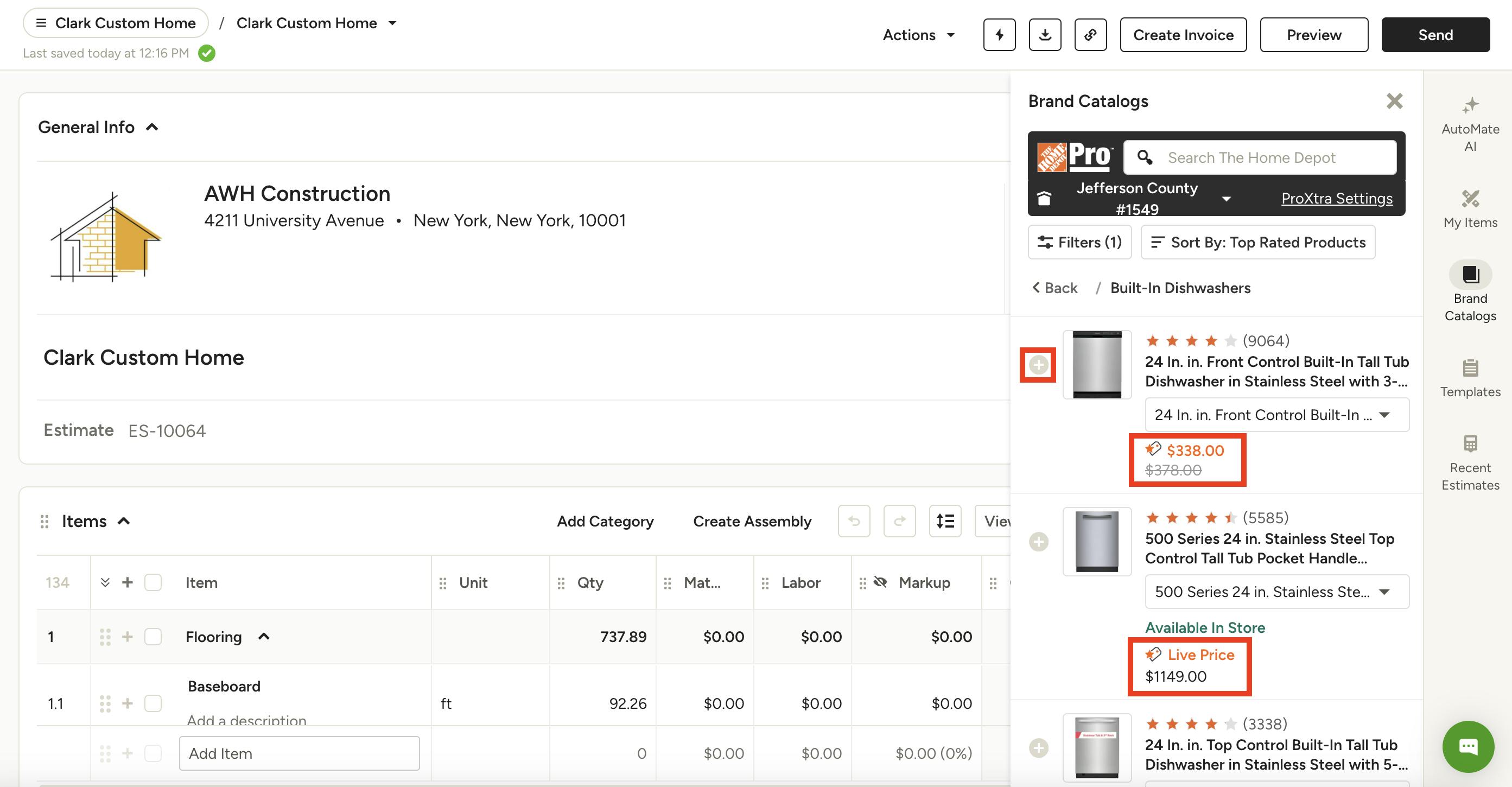Click the ProXtra Settings link

coord(1337,198)
